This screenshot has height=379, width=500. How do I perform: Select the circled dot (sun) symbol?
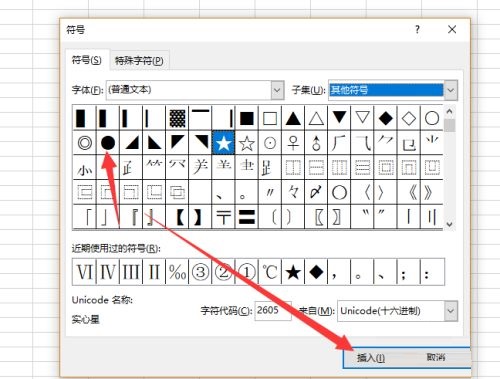(x=270, y=143)
